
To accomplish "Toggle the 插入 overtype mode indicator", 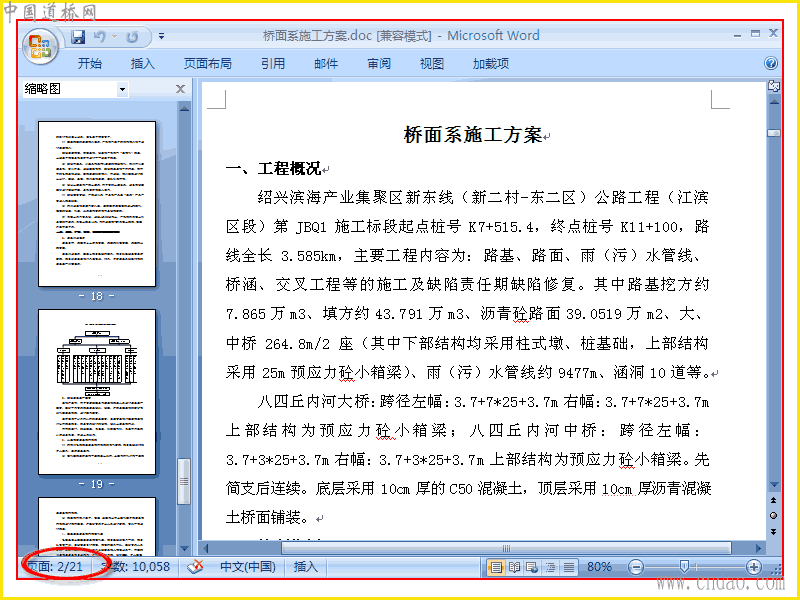I will 306,567.
